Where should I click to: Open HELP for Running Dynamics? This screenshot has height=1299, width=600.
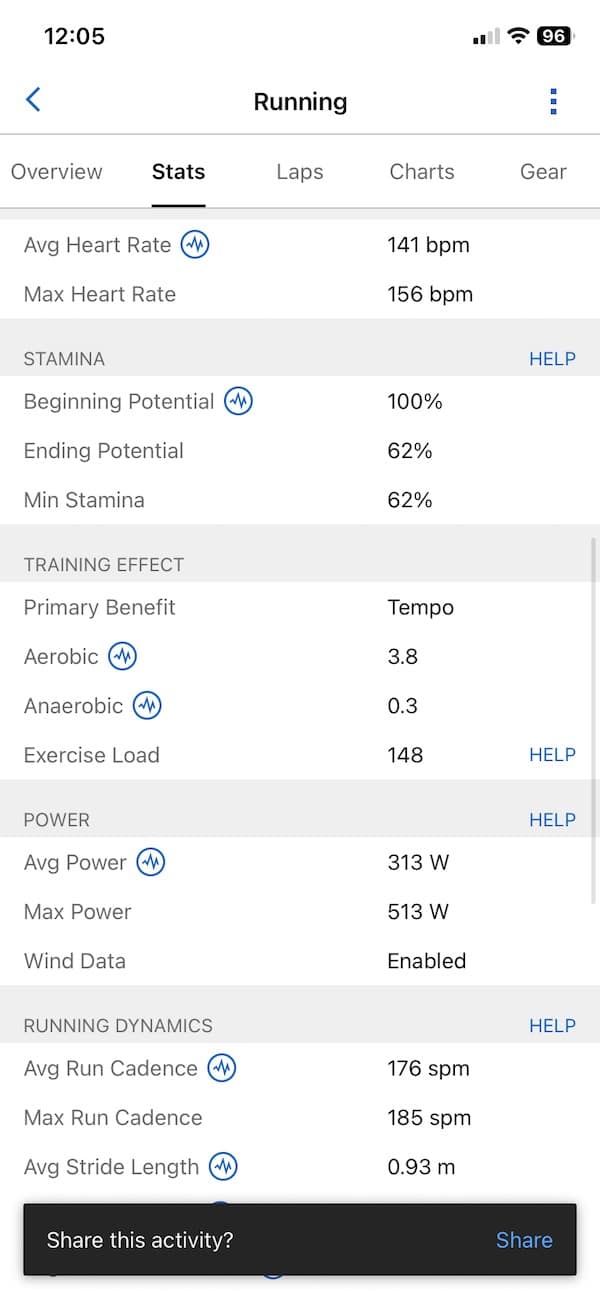click(552, 1026)
